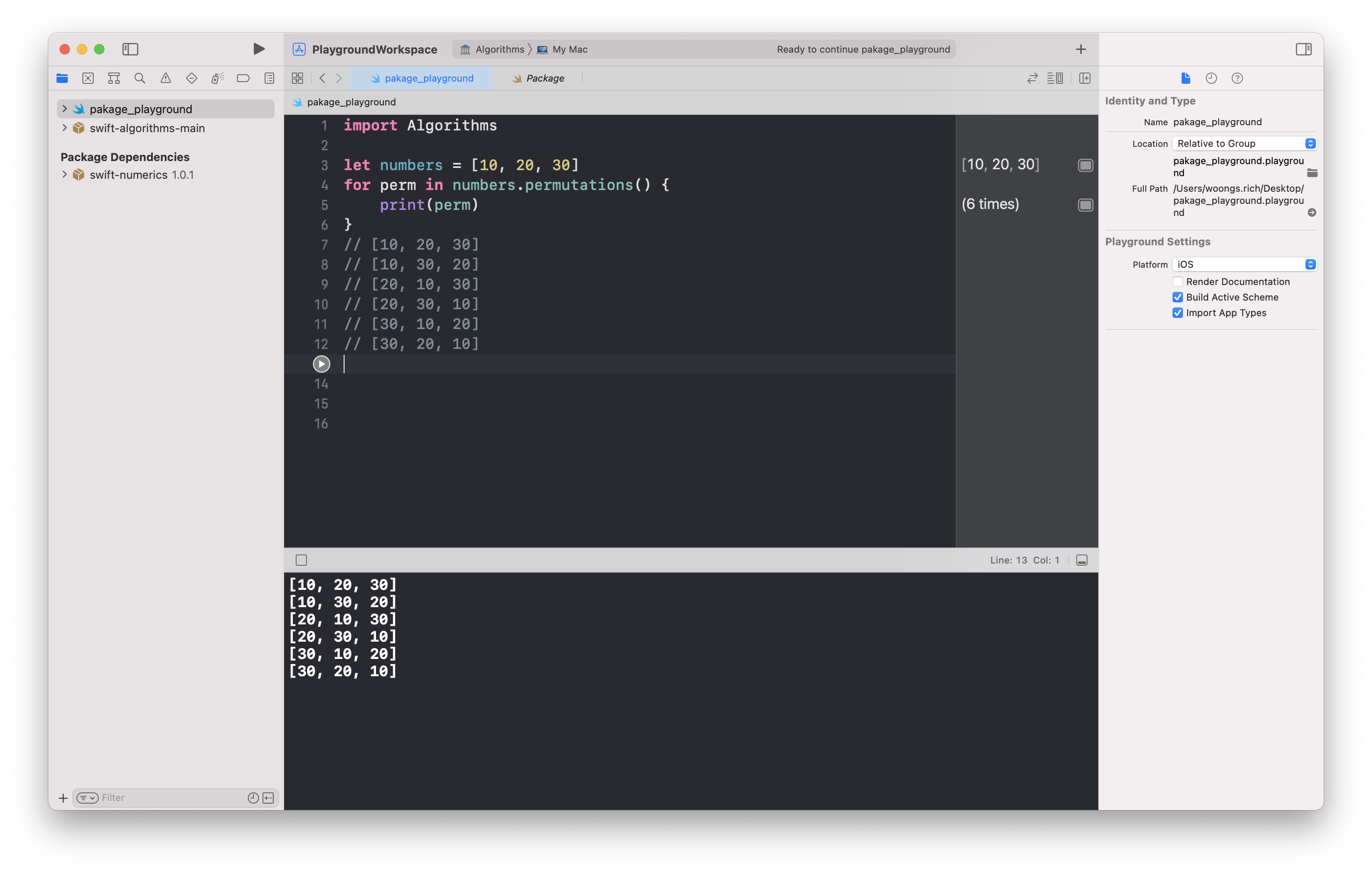Uncheck Build Active Scheme checkbox
Image resolution: width=1372 pixels, height=874 pixels.
point(1177,297)
